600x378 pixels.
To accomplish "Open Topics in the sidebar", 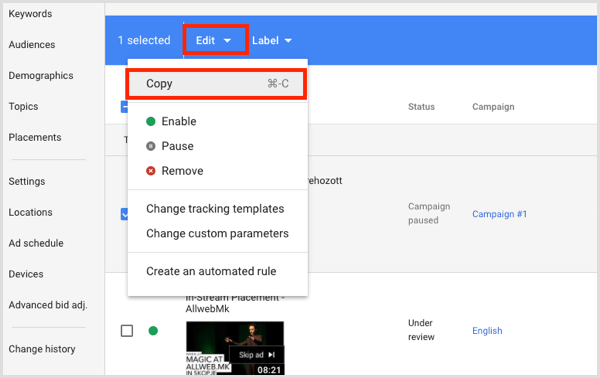I will click(23, 106).
